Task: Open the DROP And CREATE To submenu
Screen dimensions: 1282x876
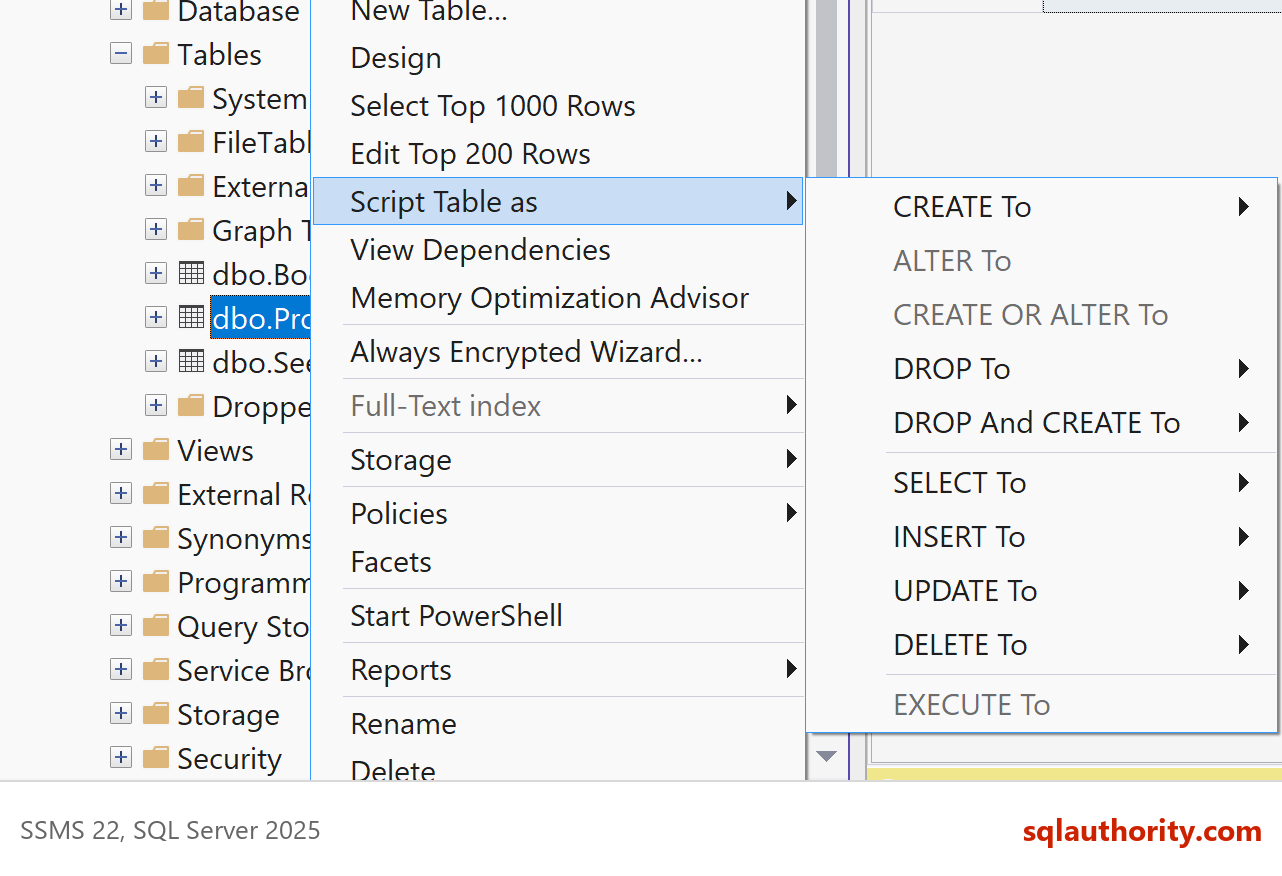Action: (1042, 423)
